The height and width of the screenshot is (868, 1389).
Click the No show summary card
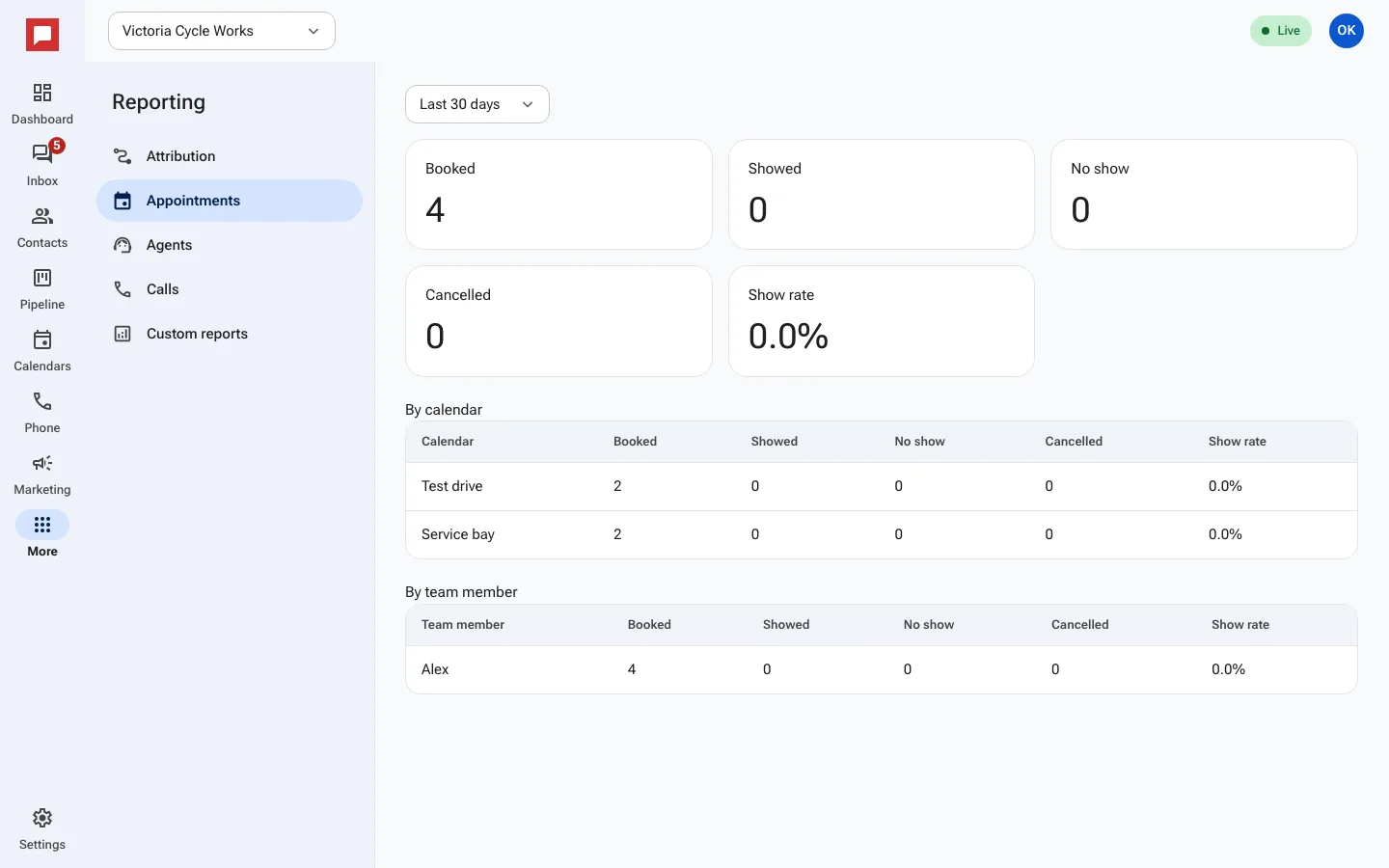[1204, 195]
